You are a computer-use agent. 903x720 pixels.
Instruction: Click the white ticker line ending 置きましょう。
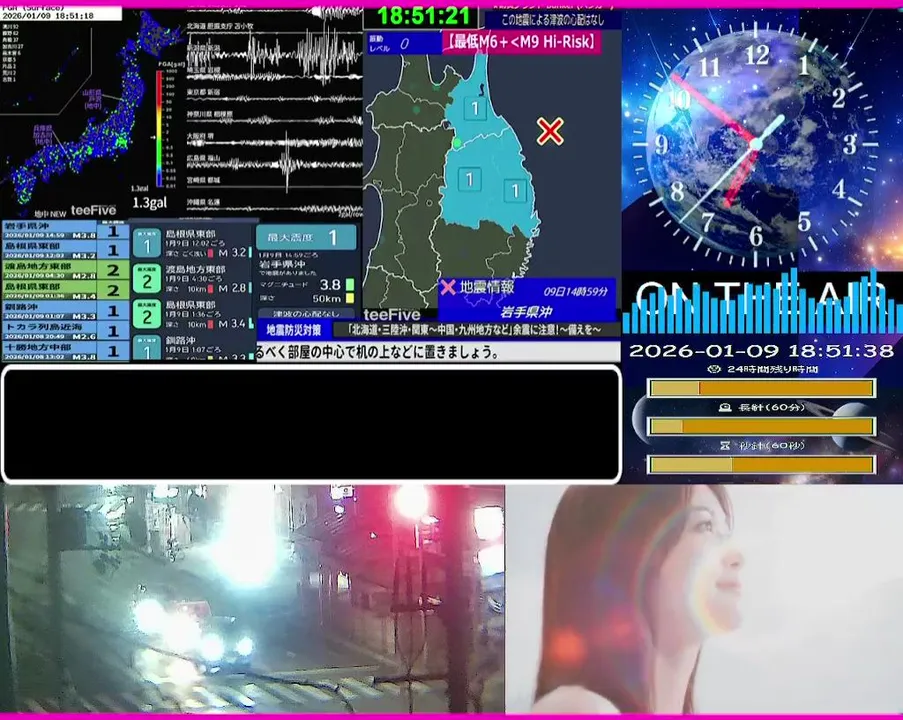(438, 351)
